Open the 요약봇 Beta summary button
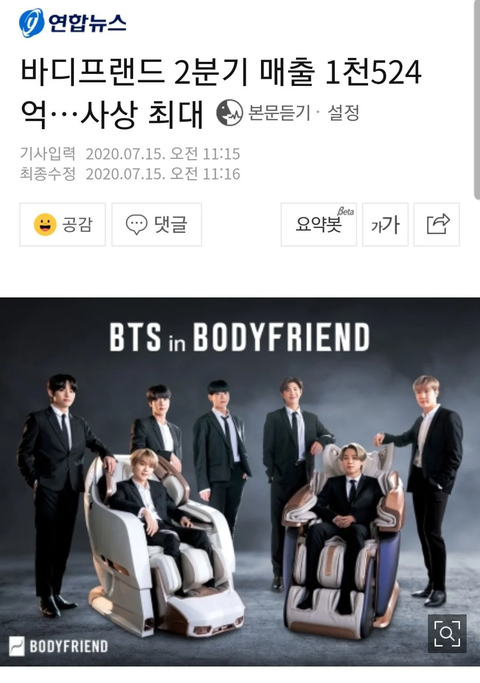 pos(318,224)
